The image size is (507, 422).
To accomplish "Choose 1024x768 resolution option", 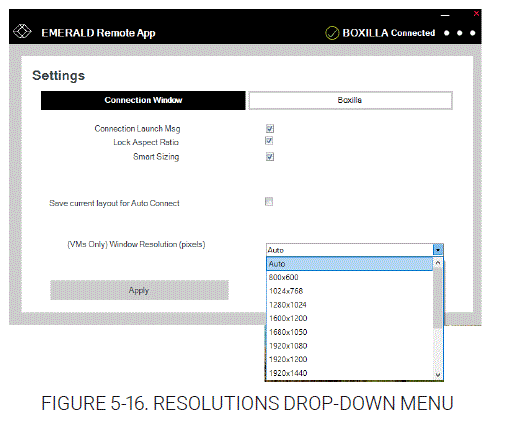I will pyautogui.click(x=349, y=291).
